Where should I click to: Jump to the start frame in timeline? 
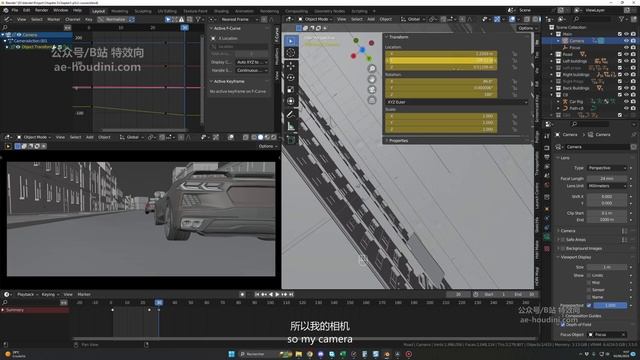pyautogui.click(x=257, y=294)
